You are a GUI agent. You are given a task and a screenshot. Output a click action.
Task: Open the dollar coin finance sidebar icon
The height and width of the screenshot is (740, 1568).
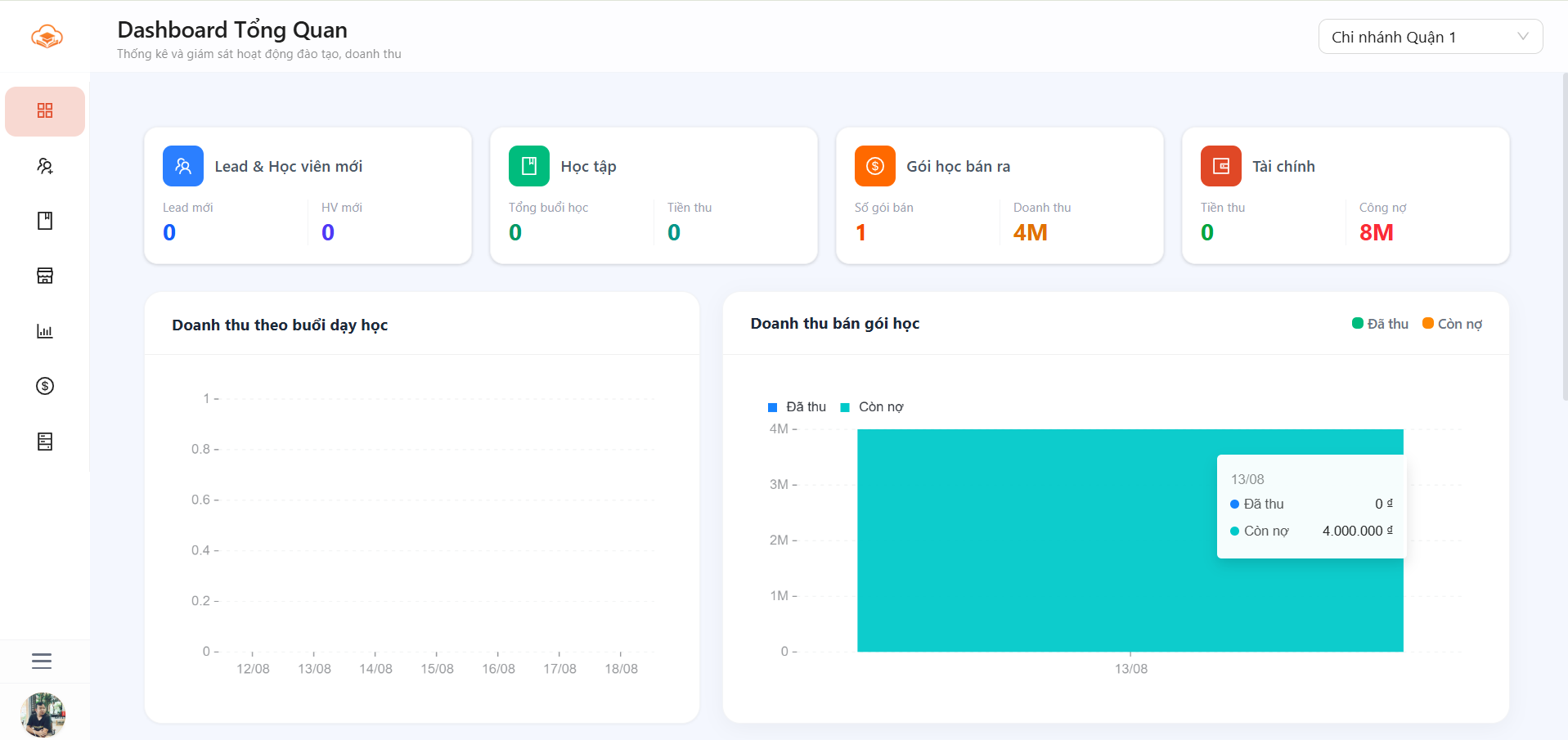(45, 386)
